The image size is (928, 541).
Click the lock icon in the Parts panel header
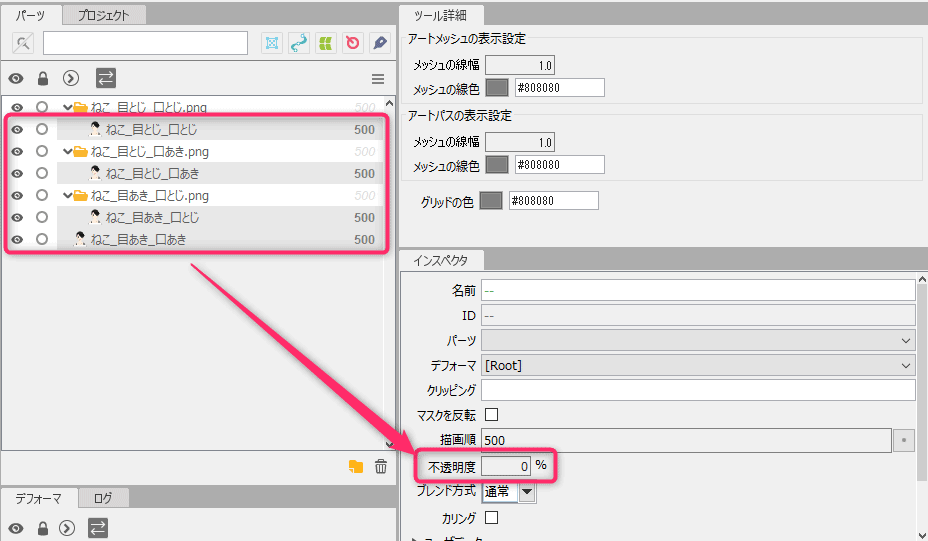pos(43,79)
